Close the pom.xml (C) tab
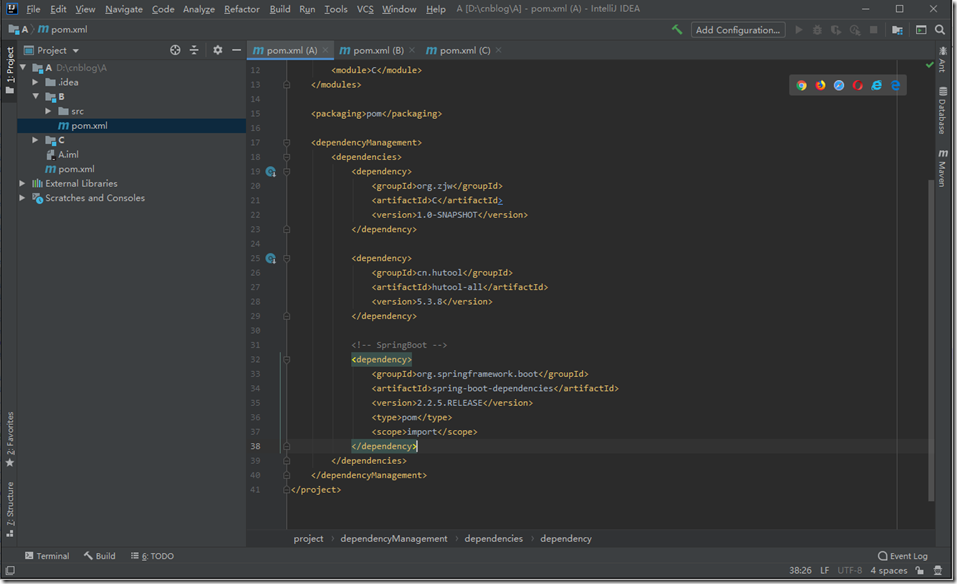 tap(498, 50)
